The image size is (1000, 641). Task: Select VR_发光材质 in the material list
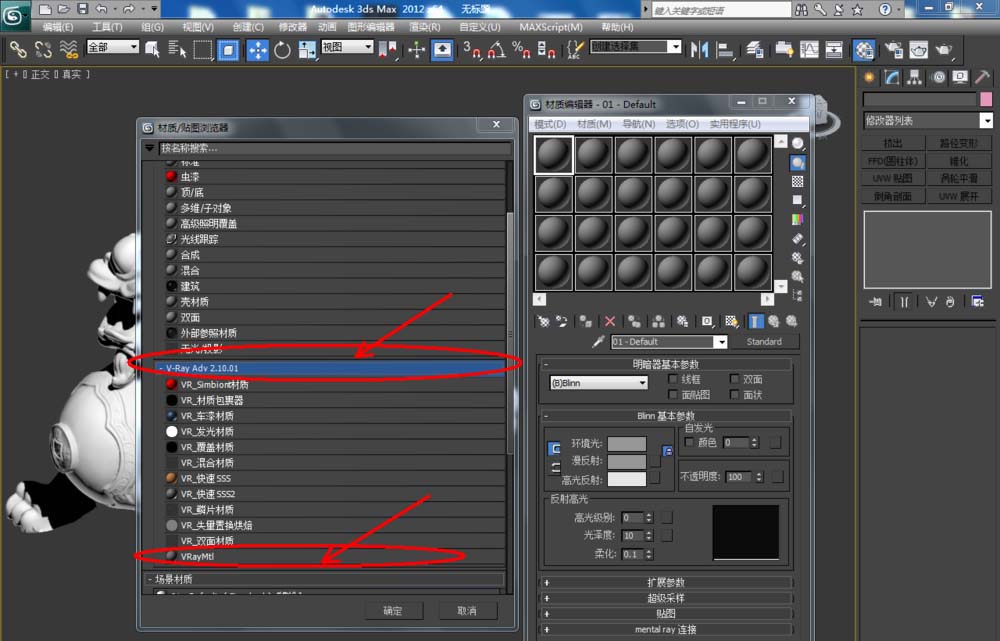pos(334,431)
